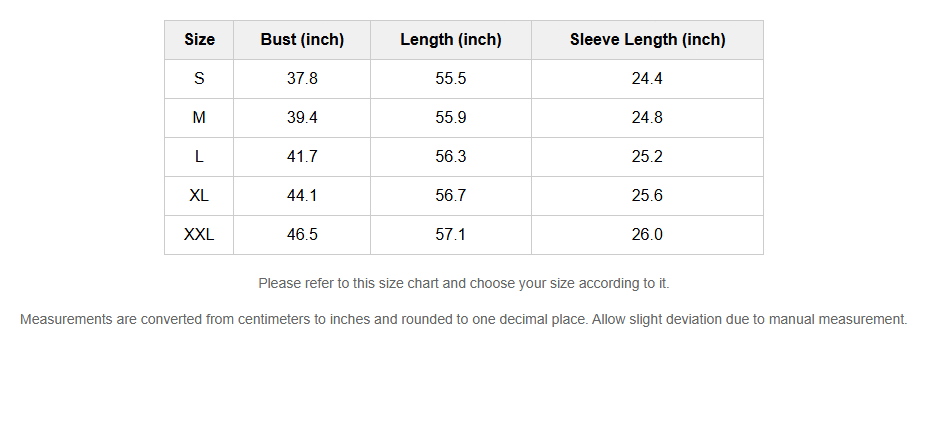Viewport: 930px width, 439px height.
Task: Click the Size column header
Action: (x=199, y=40)
